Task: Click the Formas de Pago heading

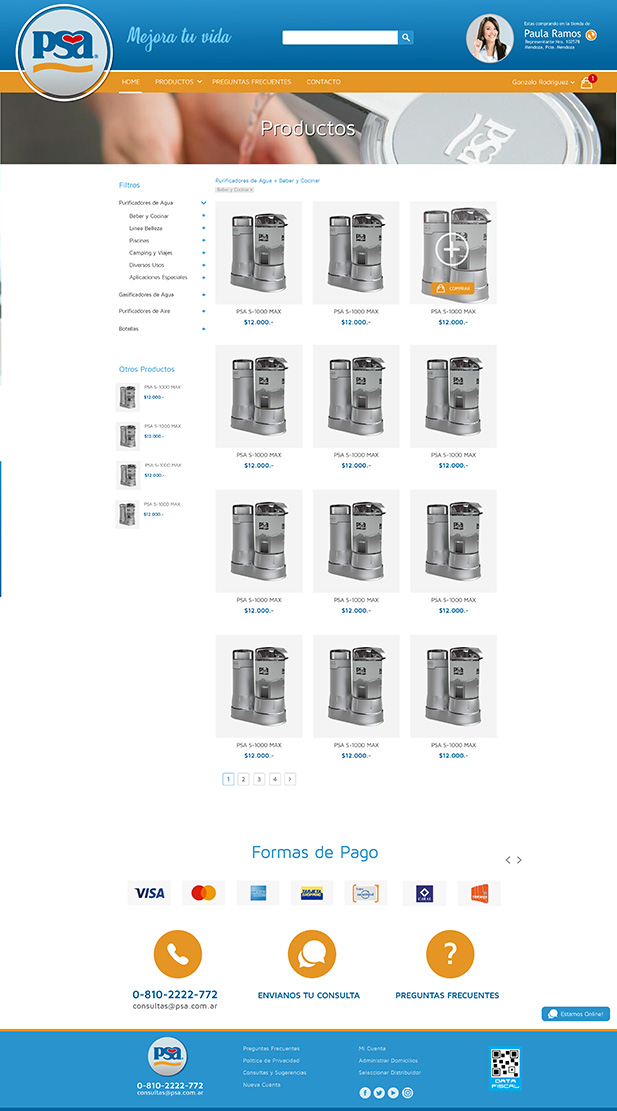Action: pos(315,852)
